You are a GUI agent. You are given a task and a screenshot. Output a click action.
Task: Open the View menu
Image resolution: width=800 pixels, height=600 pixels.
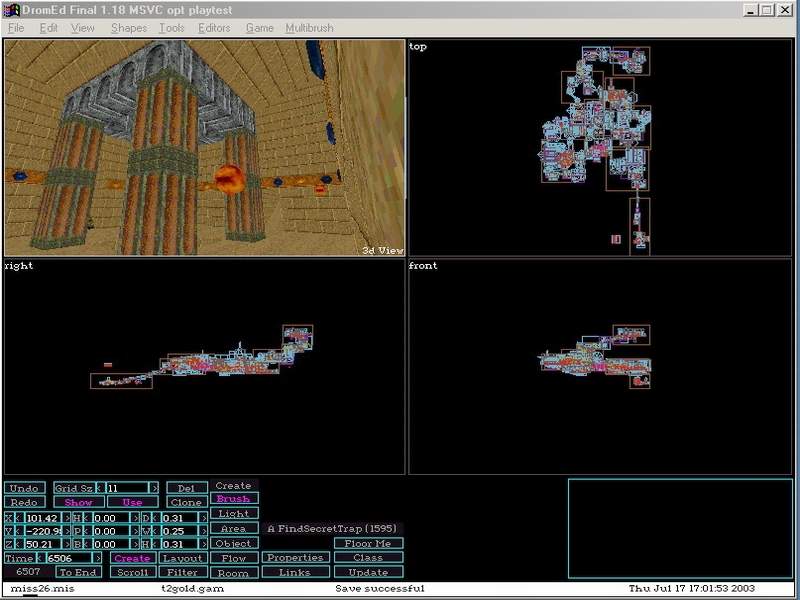click(82, 28)
